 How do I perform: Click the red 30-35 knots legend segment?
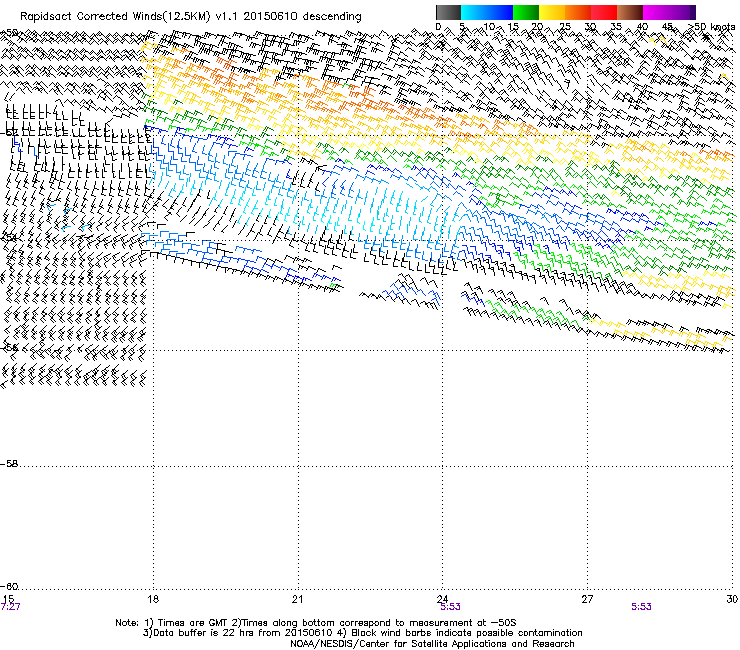coord(604,12)
